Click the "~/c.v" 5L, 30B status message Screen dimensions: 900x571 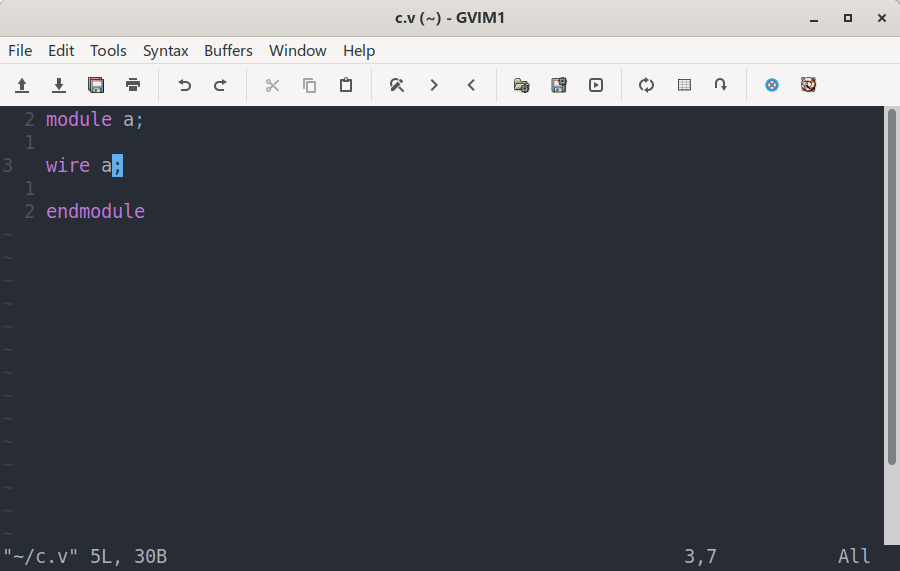click(85, 556)
